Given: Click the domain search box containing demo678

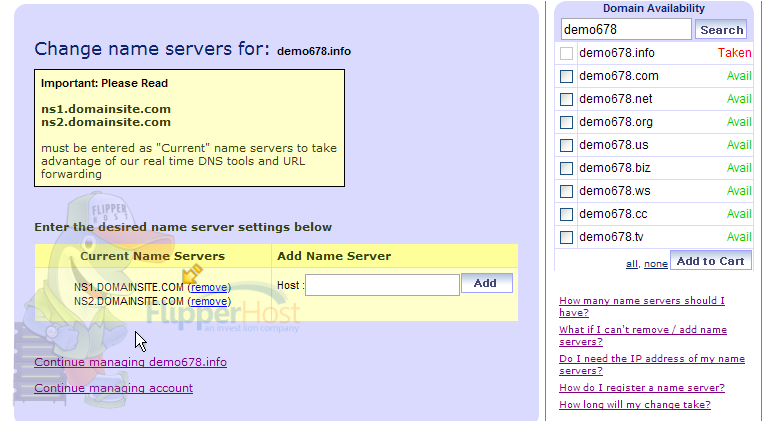Looking at the screenshot, I should [x=626, y=29].
